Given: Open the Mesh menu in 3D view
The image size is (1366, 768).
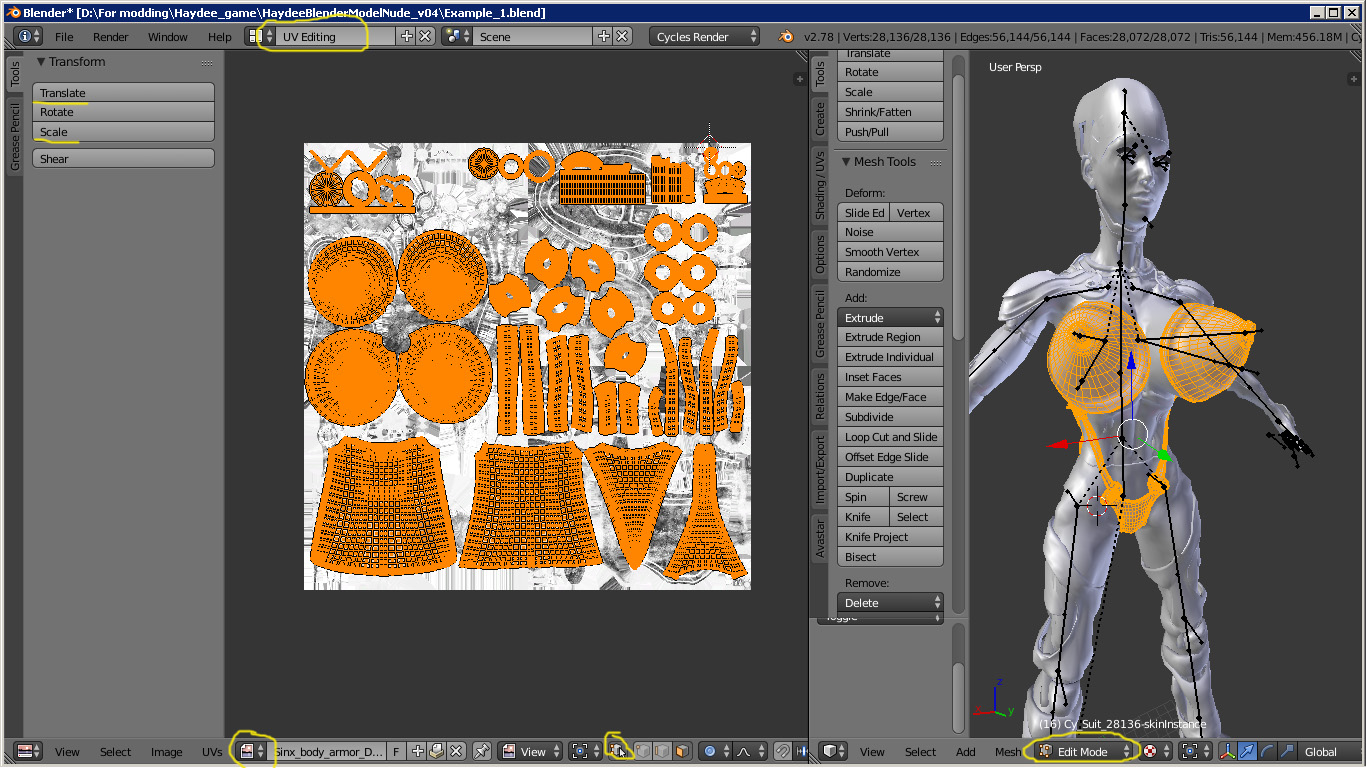Looking at the screenshot, I should point(1008,752).
